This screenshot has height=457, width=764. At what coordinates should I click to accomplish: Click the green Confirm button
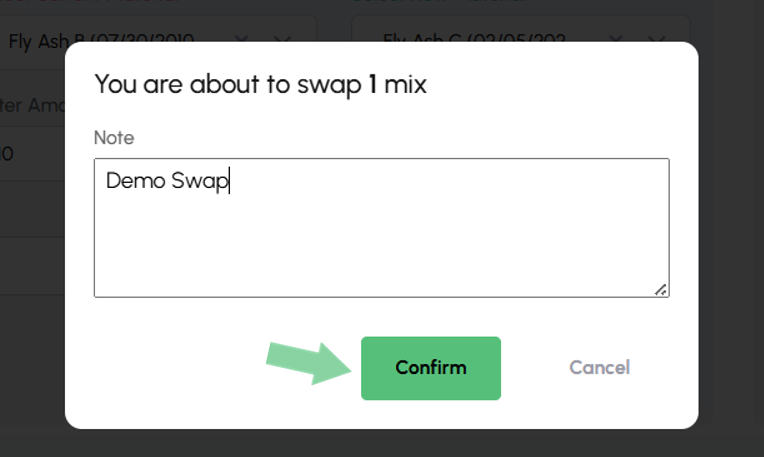(x=430, y=368)
